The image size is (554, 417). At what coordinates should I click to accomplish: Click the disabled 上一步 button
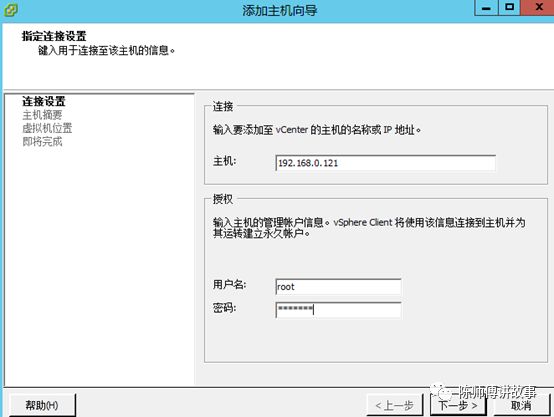395,405
